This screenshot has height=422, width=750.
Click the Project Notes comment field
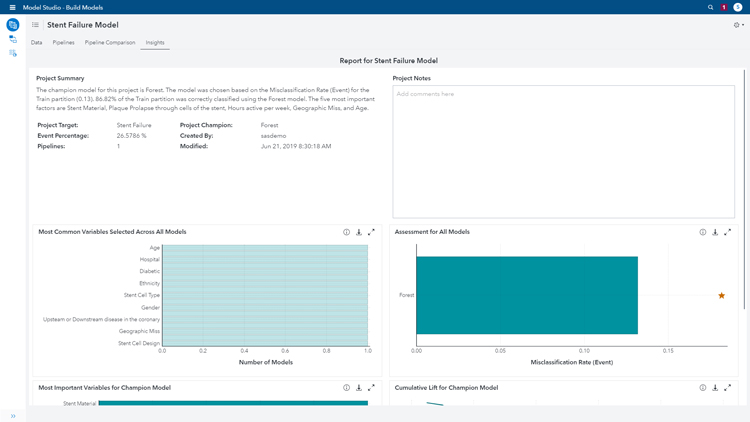point(564,150)
